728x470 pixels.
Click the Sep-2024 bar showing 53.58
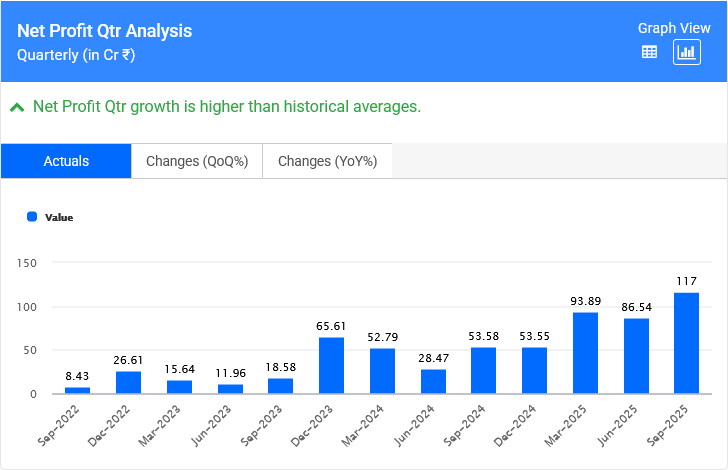pyautogui.click(x=484, y=370)
